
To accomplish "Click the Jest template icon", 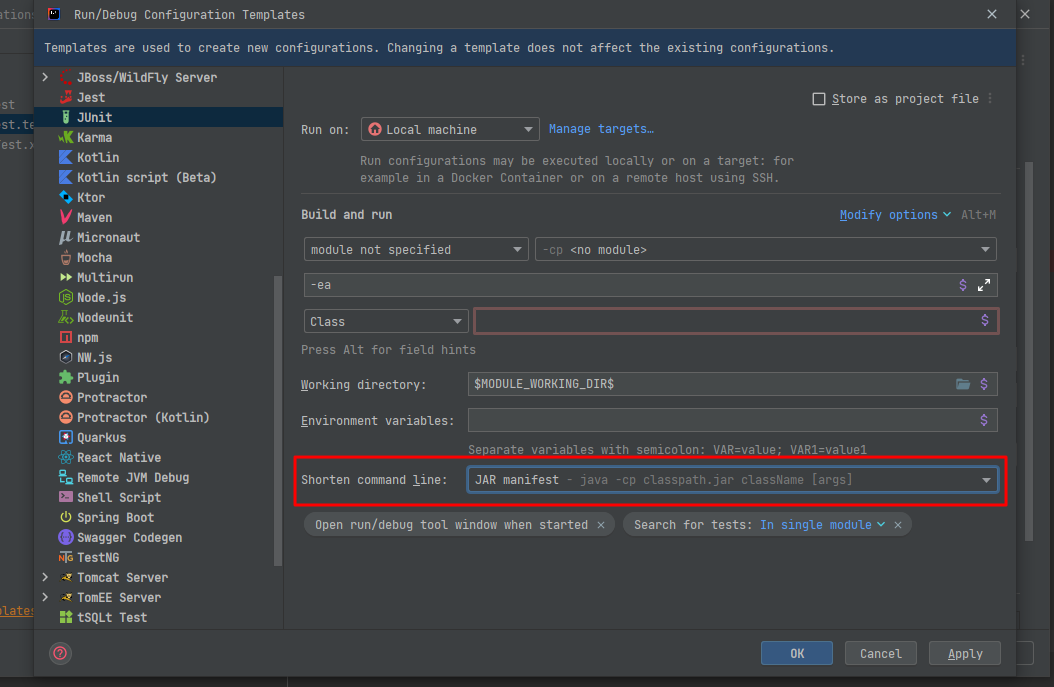I will click(66, 97).
